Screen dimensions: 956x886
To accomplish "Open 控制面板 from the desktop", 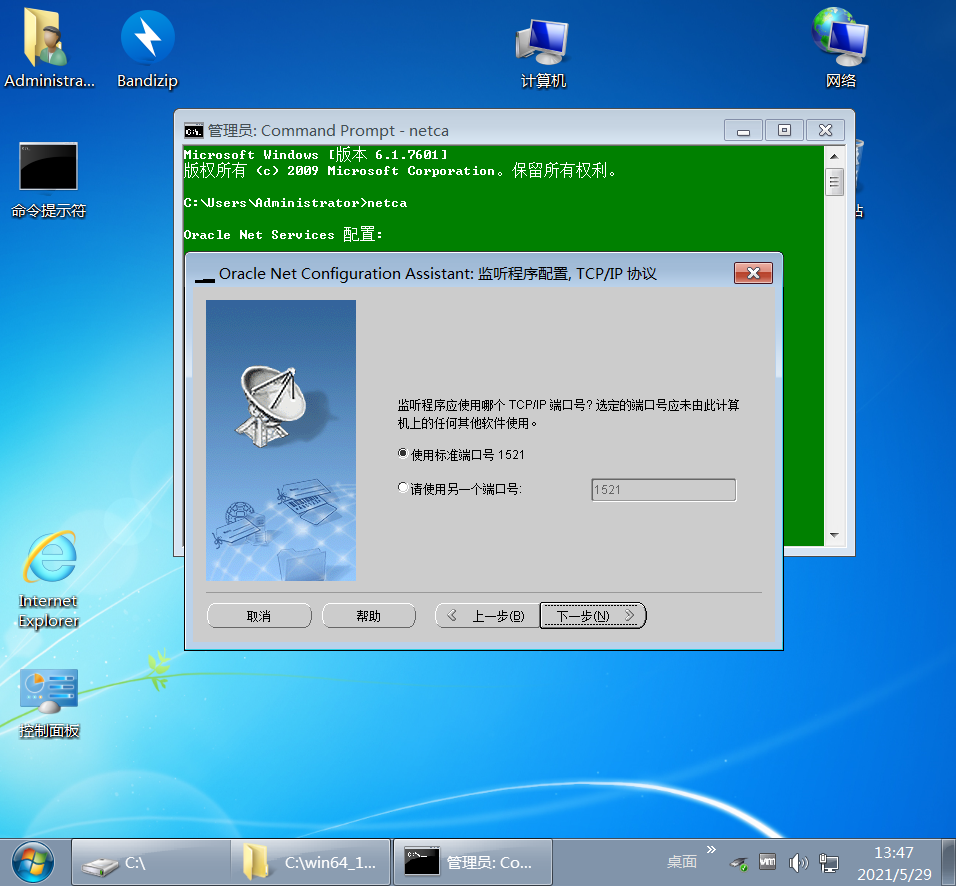I will [47, 690].
